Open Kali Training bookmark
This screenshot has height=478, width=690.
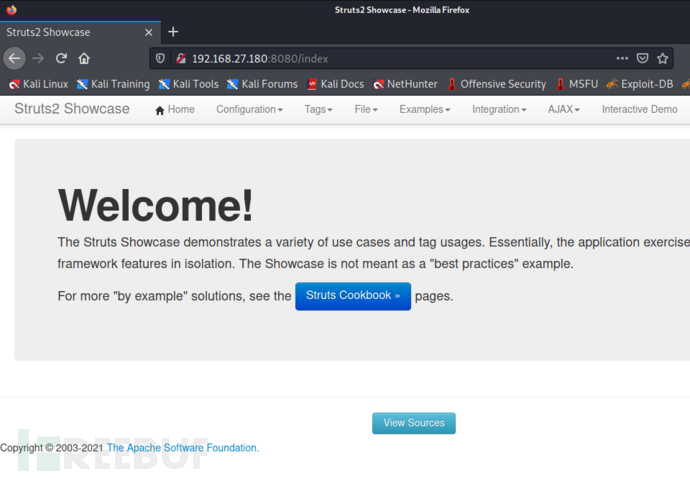pyautogui.click(x=113, y=84)
